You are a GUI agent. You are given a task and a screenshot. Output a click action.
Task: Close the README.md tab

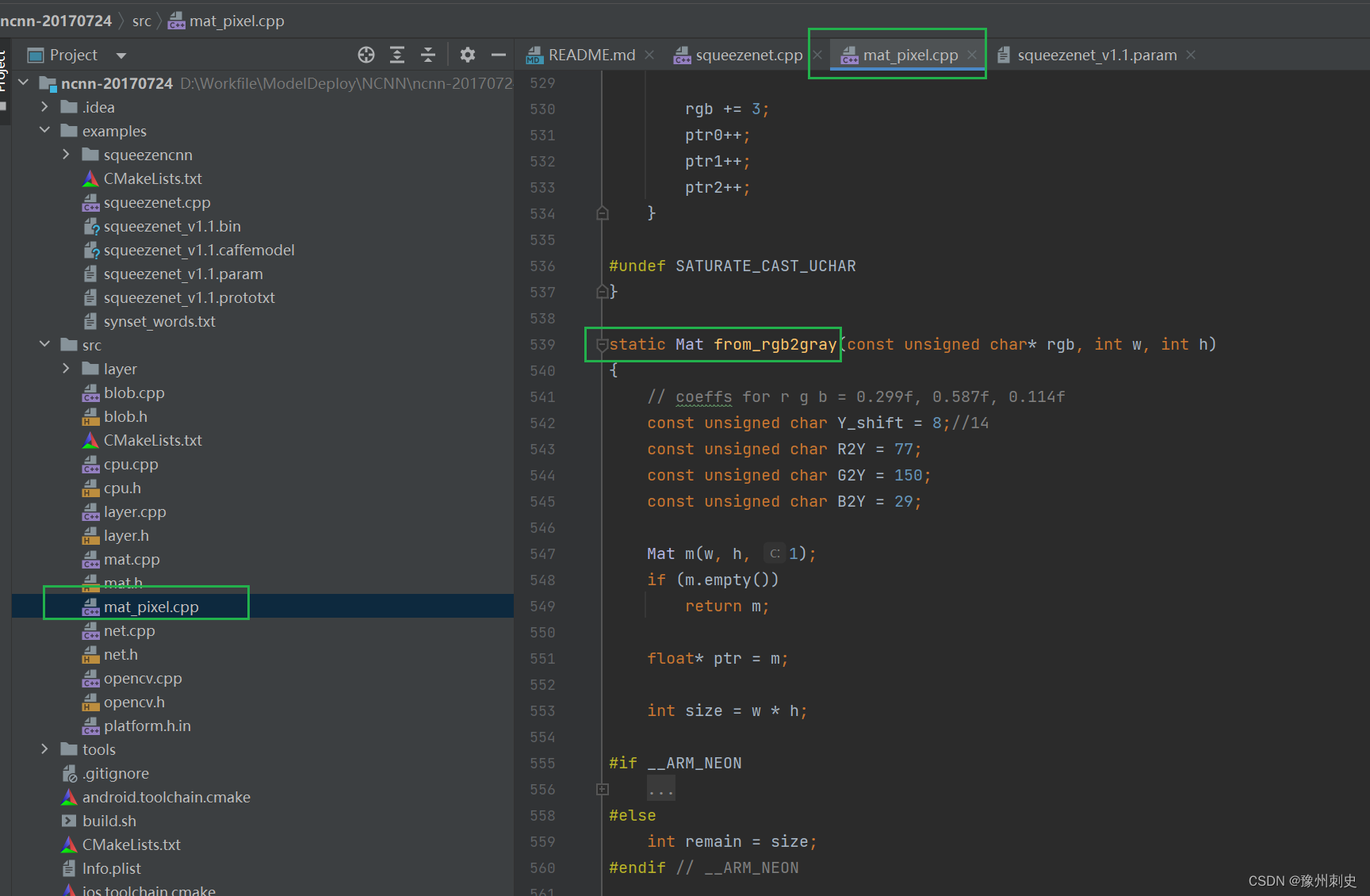point(649,55)
